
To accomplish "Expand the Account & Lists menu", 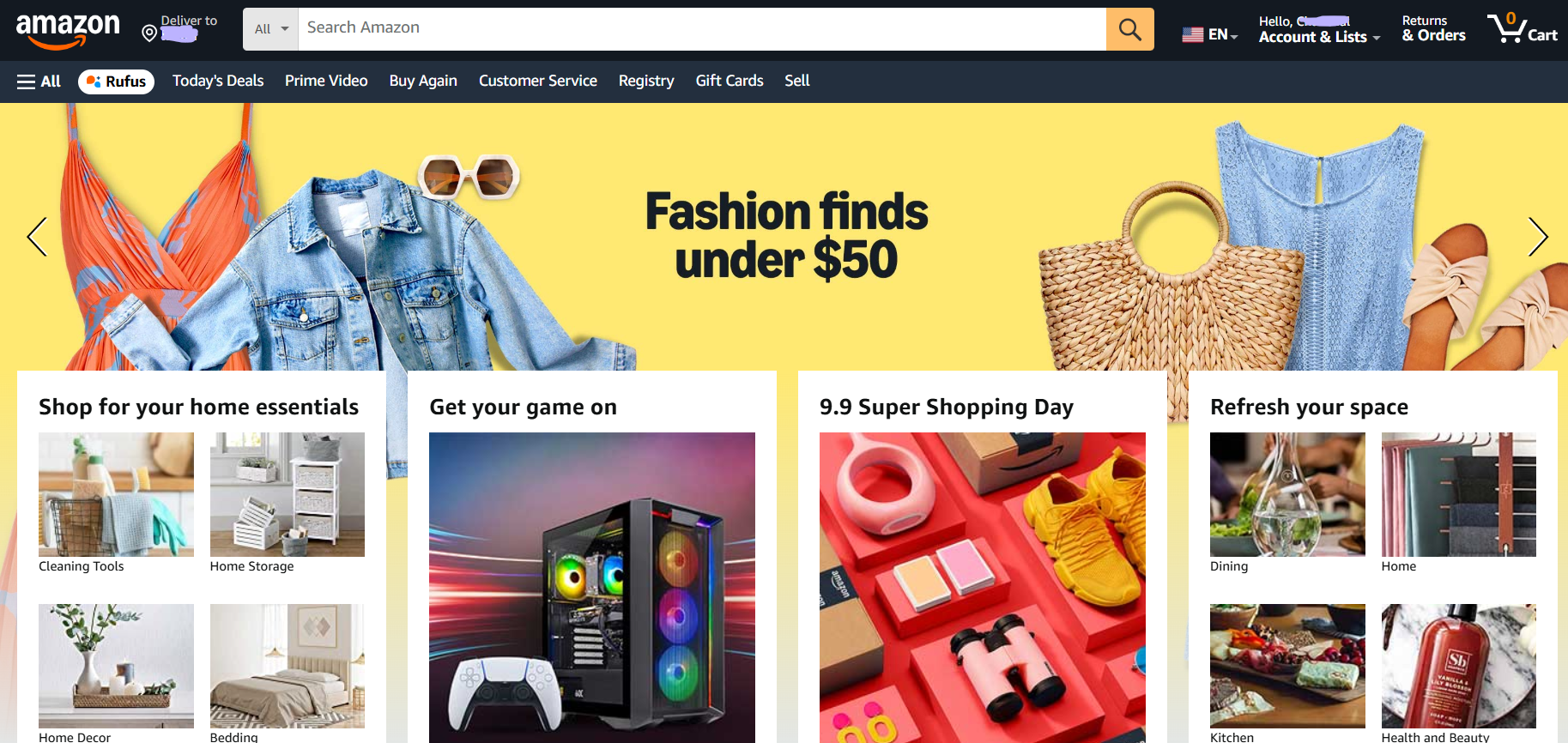I will coord(1319,29).
